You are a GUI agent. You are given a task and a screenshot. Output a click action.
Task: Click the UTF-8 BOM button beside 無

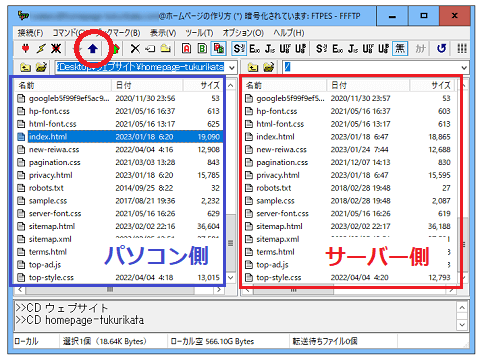383,49
